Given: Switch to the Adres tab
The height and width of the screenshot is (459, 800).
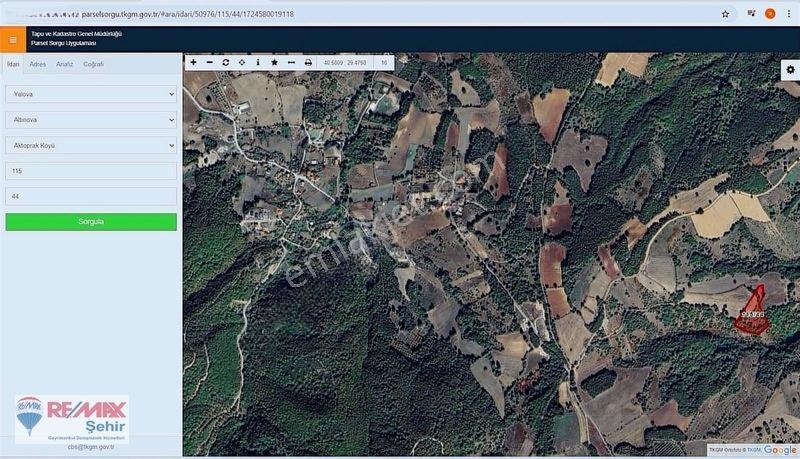Looking at the screenshot, I should pos(37,64).
